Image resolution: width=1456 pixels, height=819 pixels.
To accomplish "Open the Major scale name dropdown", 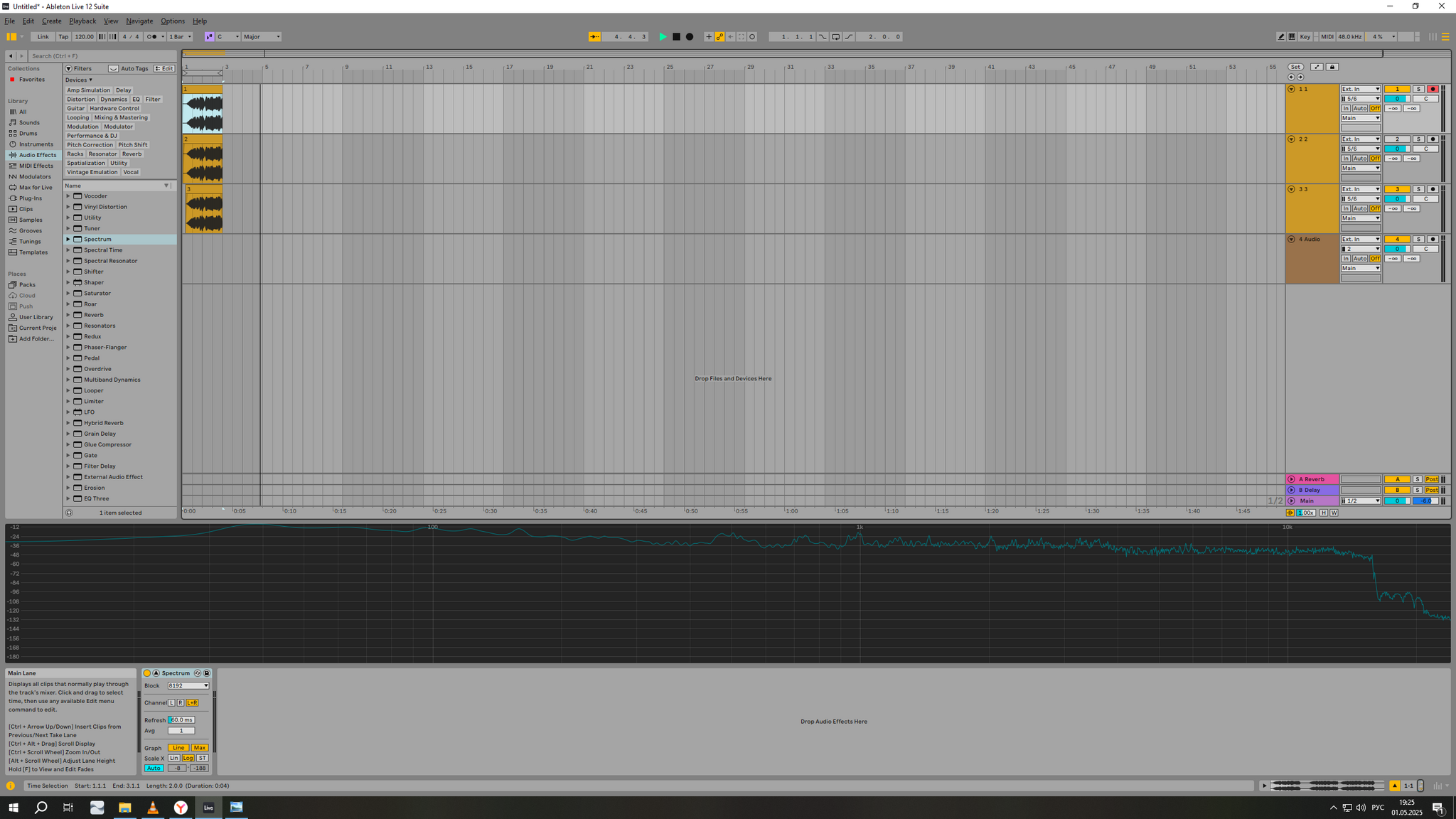I will tap(262, 37).
